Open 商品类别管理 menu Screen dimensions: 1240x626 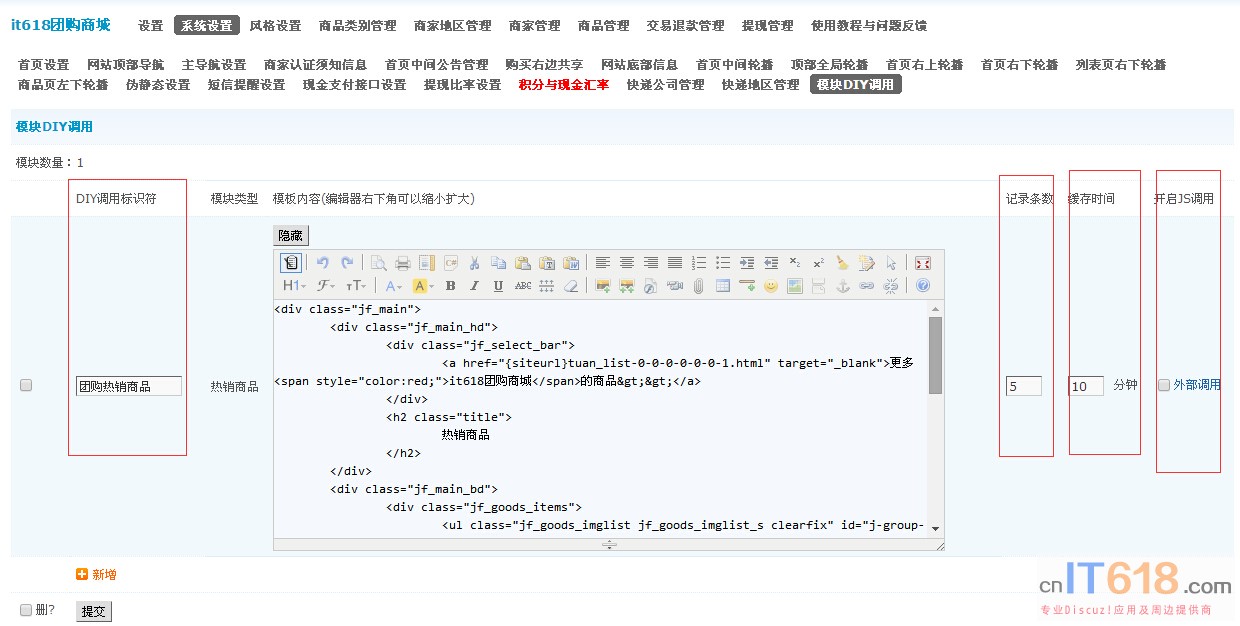357,26
